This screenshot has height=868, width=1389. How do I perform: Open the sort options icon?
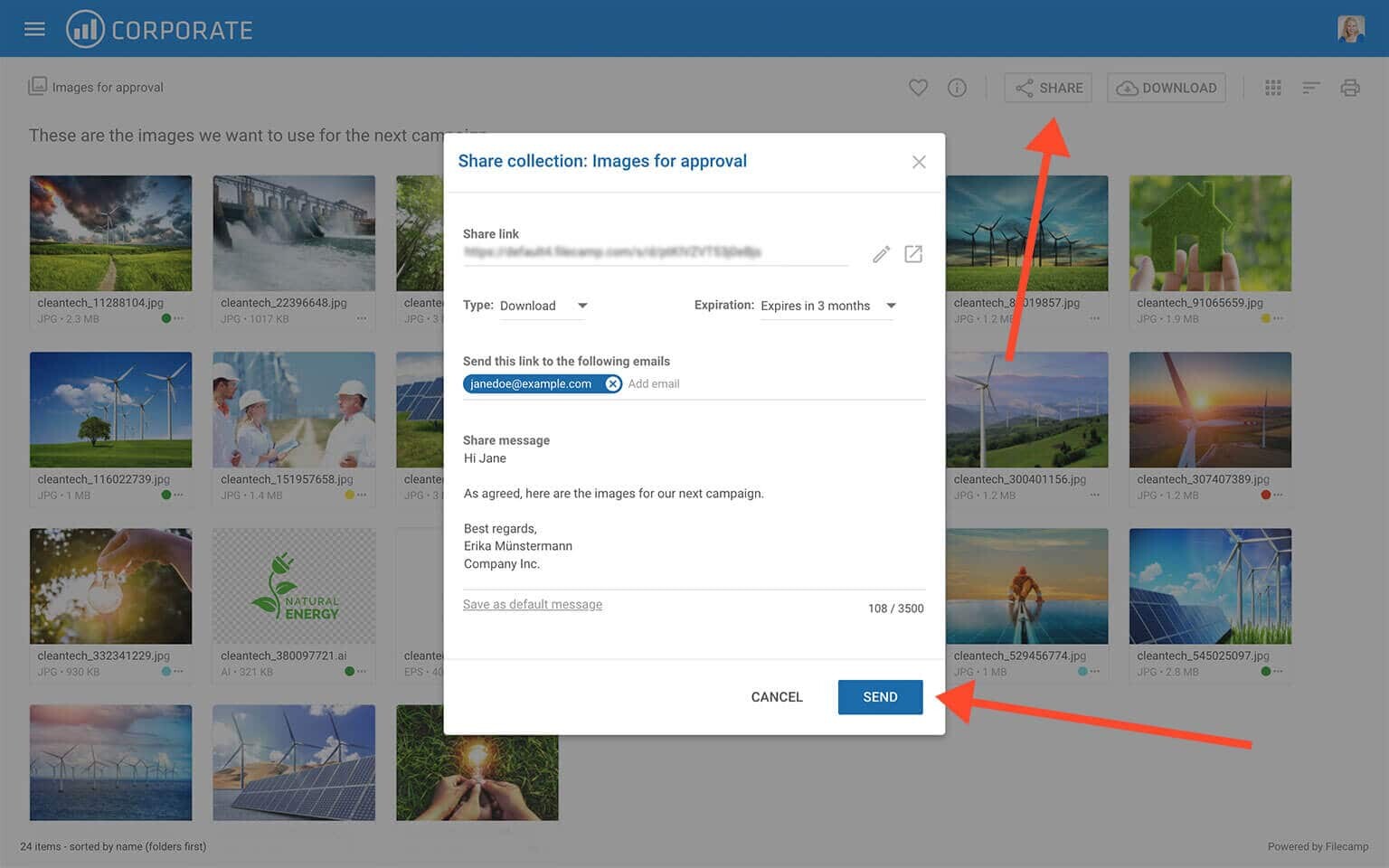[1311, 88]
